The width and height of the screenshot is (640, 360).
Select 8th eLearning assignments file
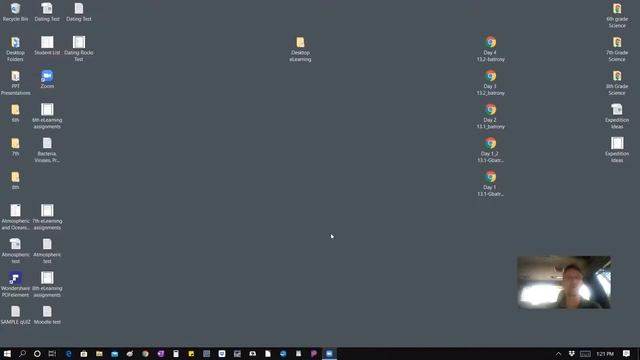click(x=47, y=284)
